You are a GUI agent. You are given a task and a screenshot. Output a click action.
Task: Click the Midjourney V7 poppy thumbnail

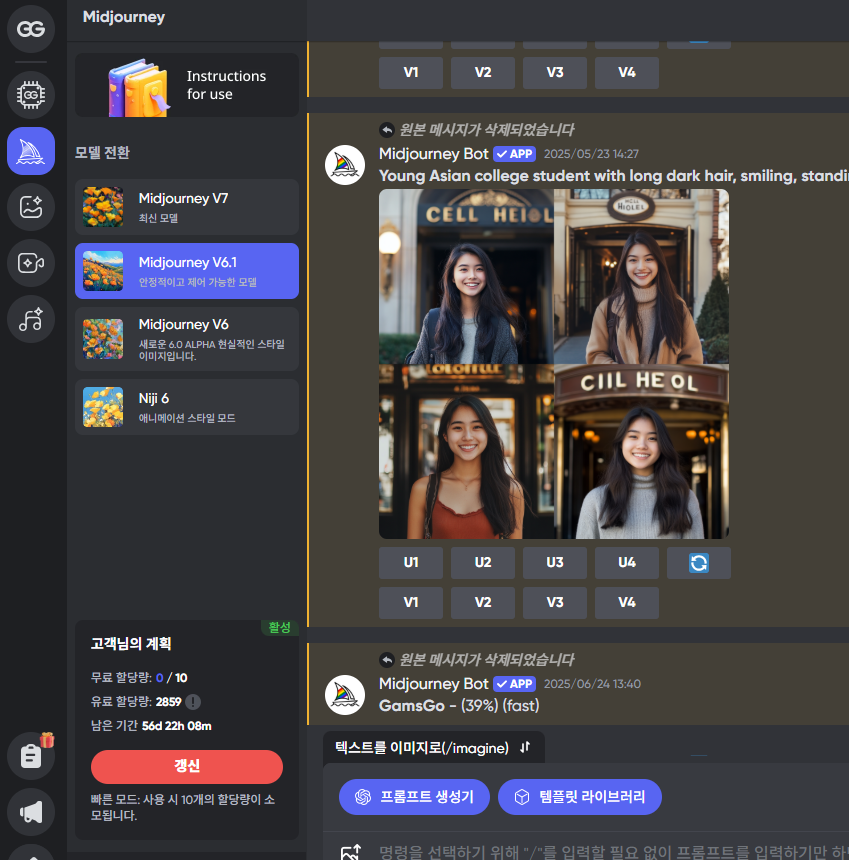(x=103, y=207)
